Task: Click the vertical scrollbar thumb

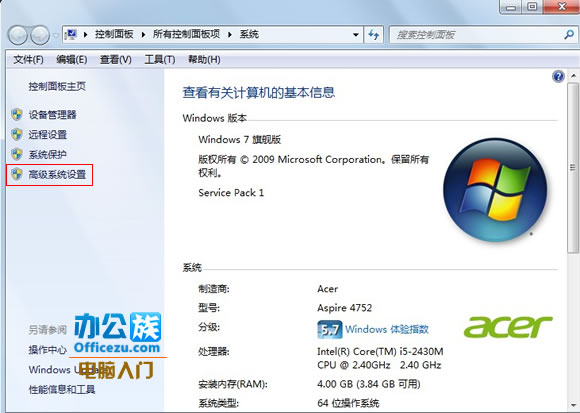Action: click(x=574, y=168)
